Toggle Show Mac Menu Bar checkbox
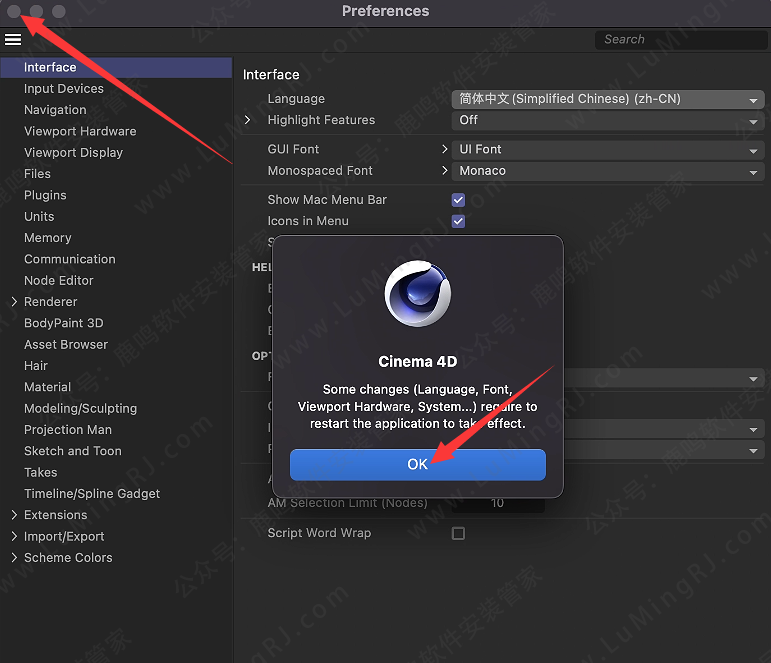The height and width of the screenshot is (663, 771). [458, 200]
